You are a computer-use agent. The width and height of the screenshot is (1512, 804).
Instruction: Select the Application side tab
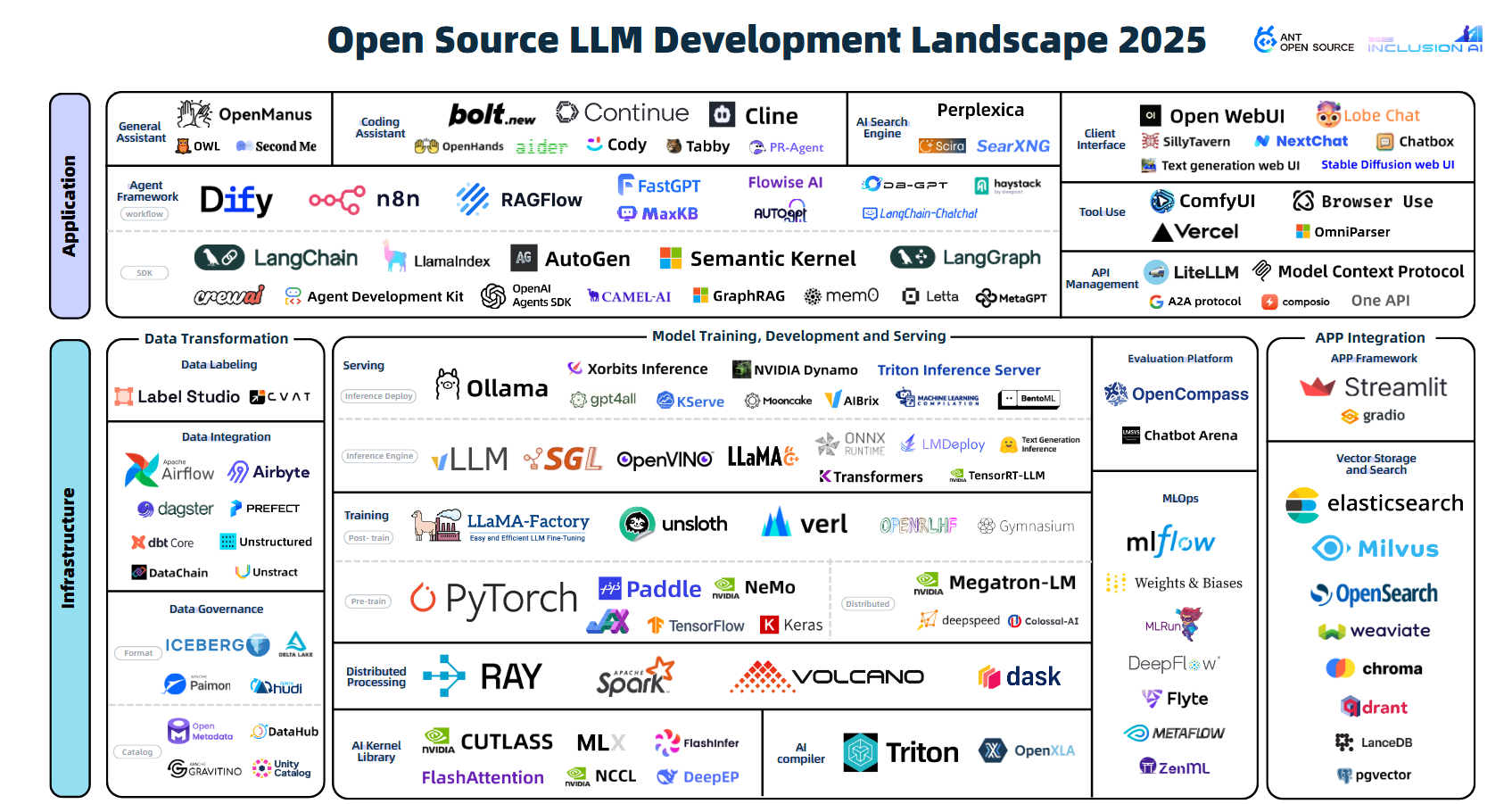tap(70, 206)
